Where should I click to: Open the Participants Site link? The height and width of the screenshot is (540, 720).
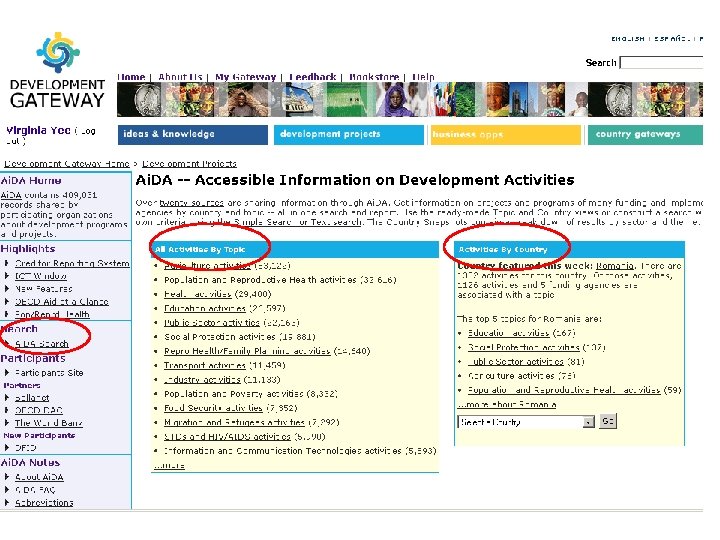(49, 372)
